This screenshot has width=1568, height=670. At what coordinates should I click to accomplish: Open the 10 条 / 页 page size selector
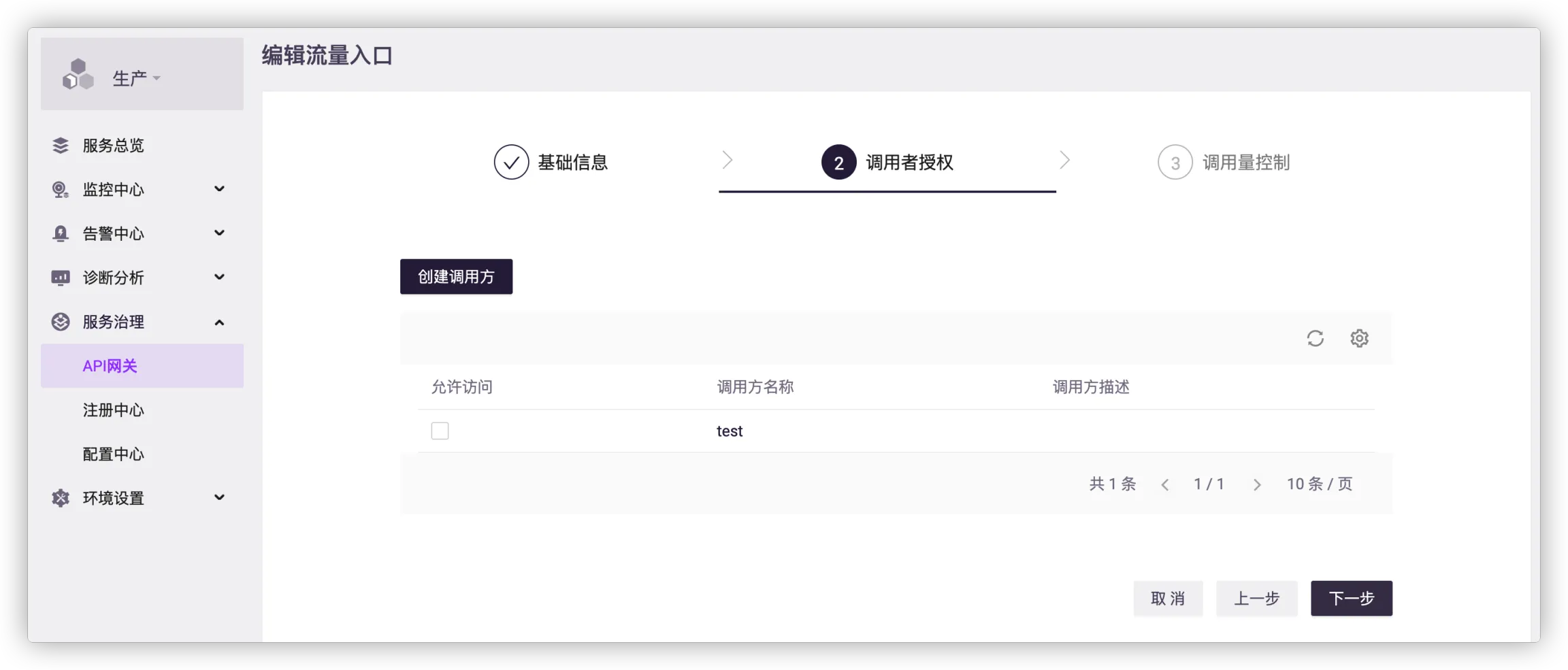pos(1319,484)
